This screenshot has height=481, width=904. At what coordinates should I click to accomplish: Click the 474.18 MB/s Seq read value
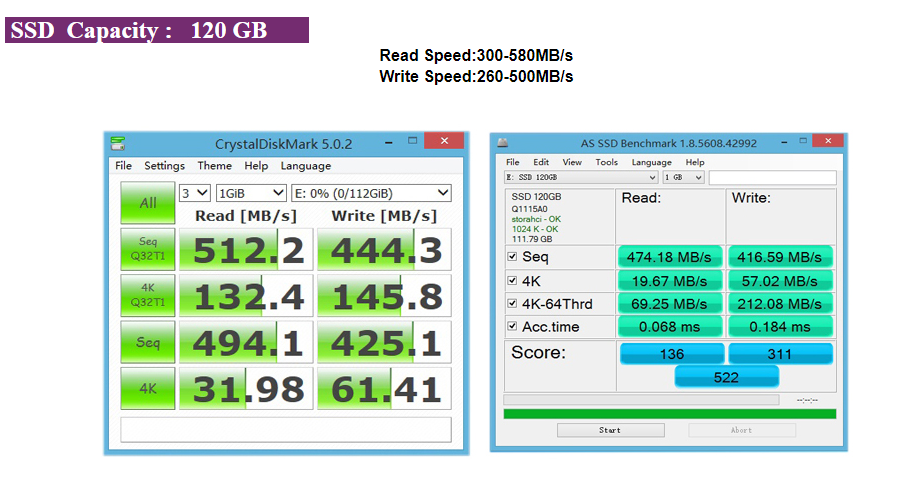click(x=669, y=257)
